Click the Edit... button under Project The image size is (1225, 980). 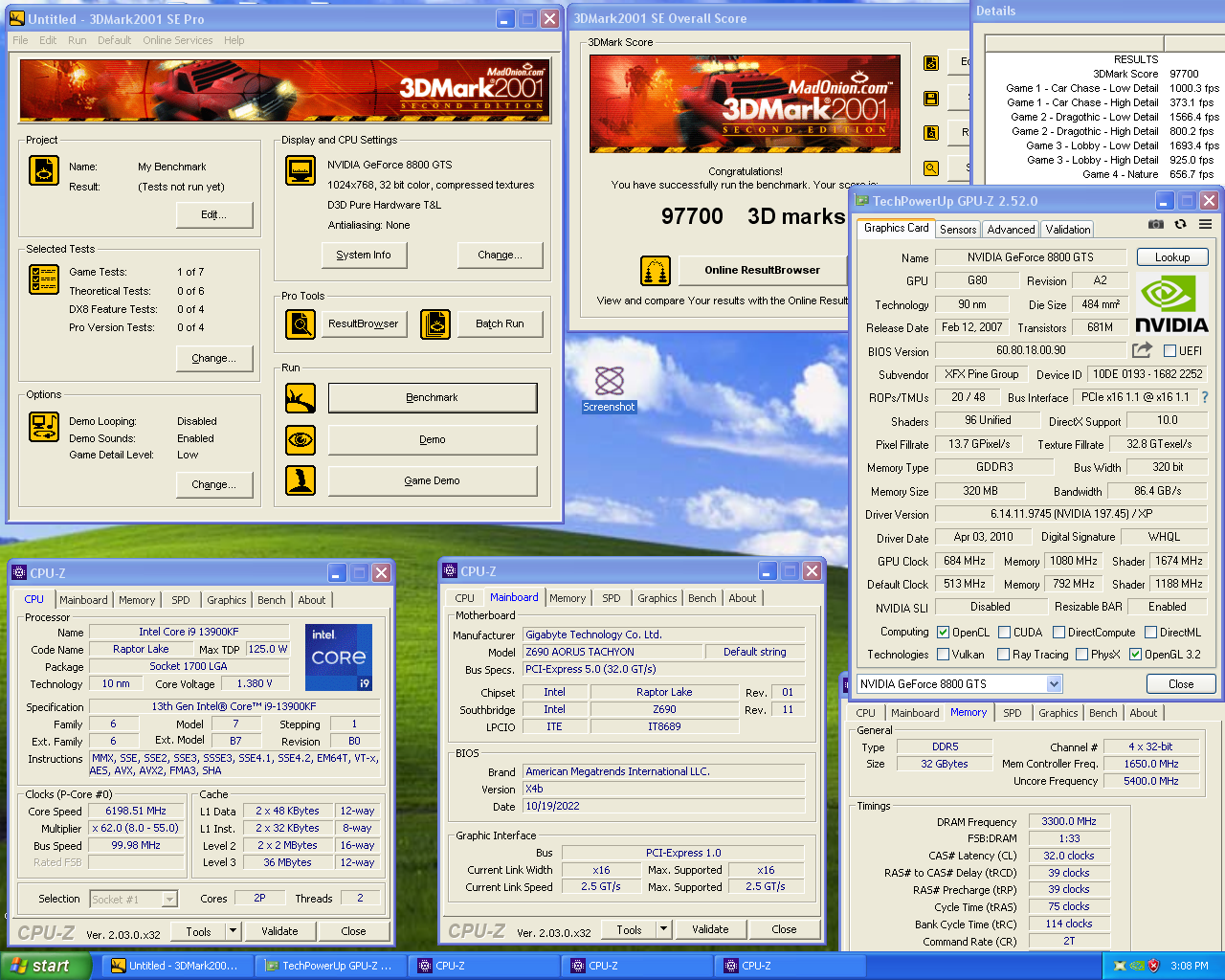click(x=214, y=215)
